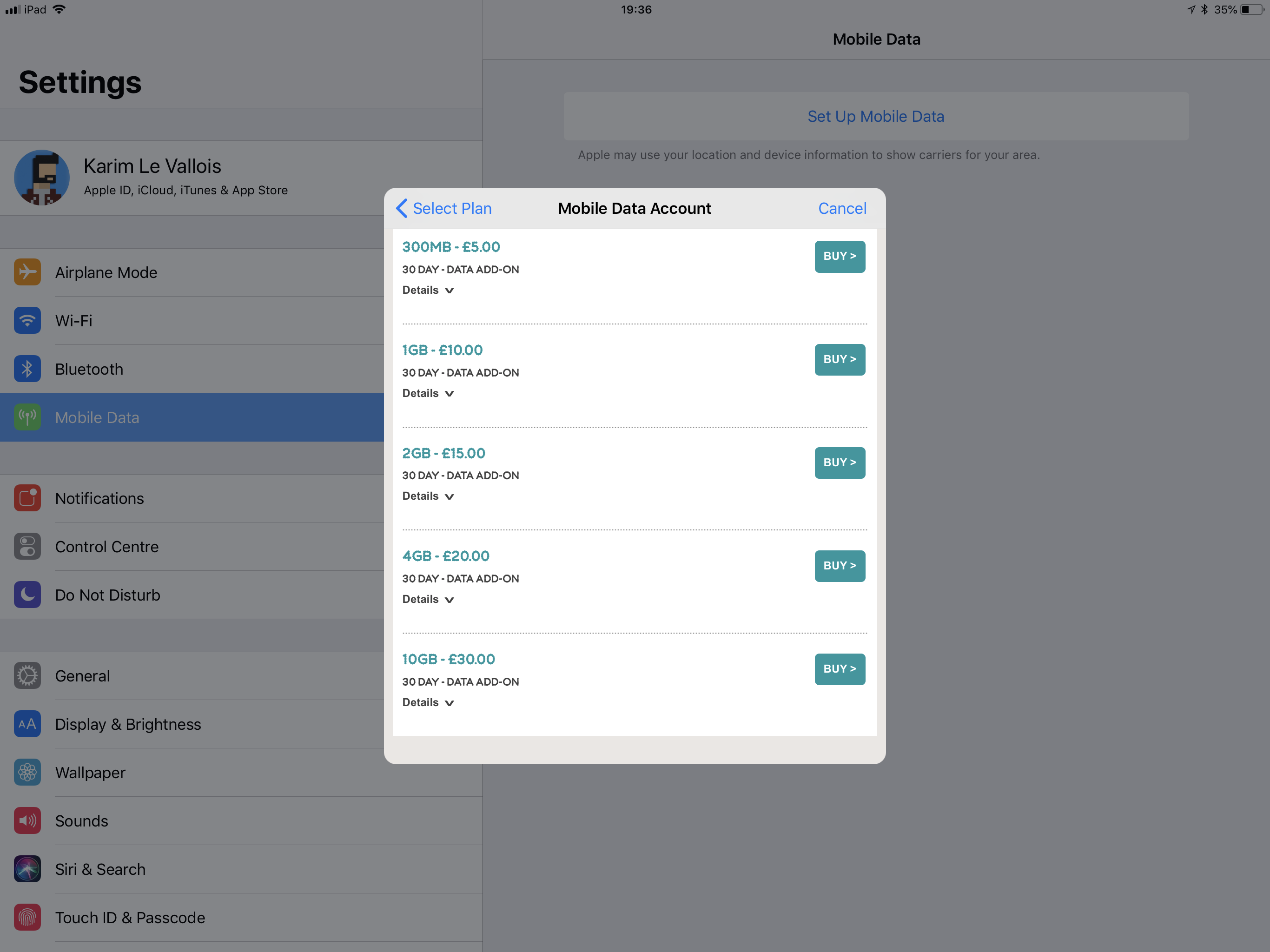This screenshot has height=952, width=1270.
Task: Tap the back chevron beside Select Plan
Action: [402, 208]
